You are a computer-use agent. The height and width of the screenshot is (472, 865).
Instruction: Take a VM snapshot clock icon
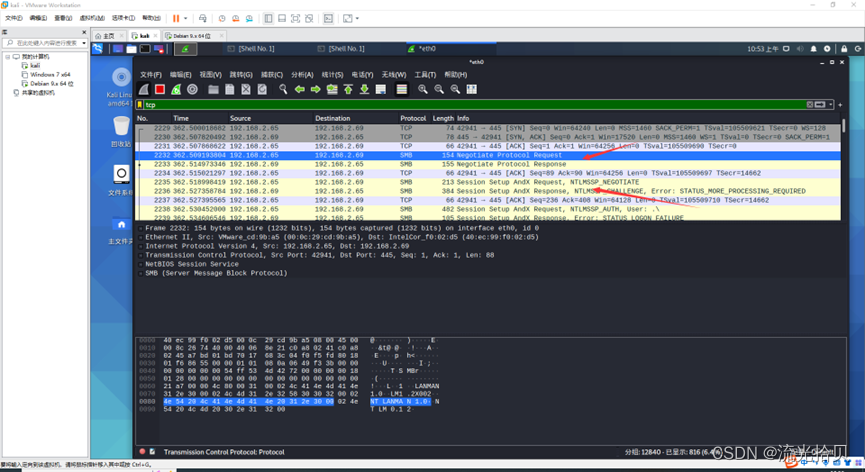(222, 18)
